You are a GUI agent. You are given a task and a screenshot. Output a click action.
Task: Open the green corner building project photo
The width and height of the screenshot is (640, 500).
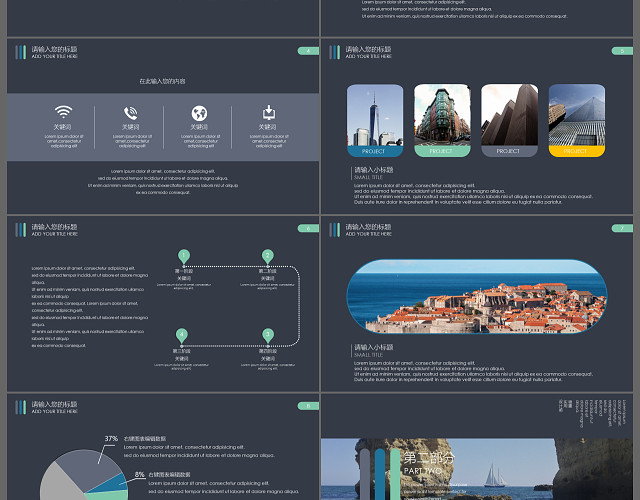pyautogui.click(x=442, y=115)
